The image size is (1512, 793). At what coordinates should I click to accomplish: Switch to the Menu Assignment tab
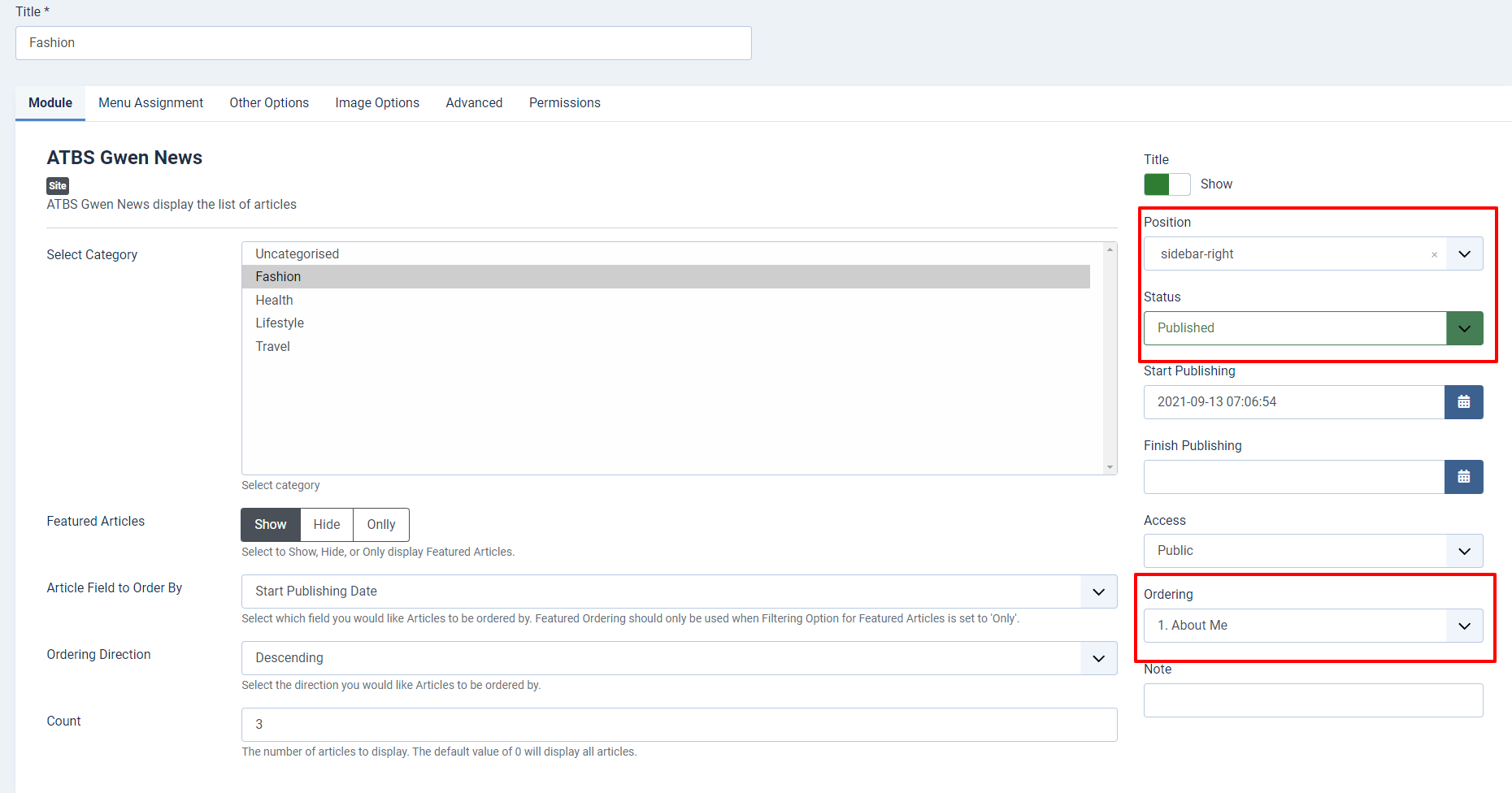pos(150,103)
